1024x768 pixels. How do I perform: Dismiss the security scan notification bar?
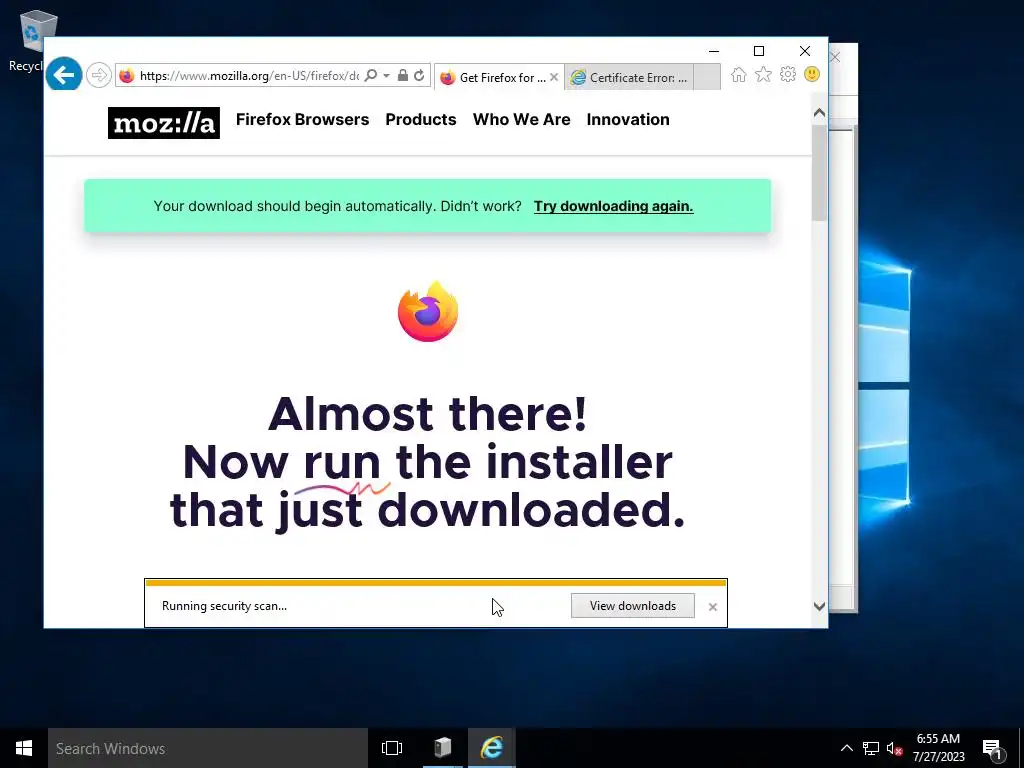[712, 607]
